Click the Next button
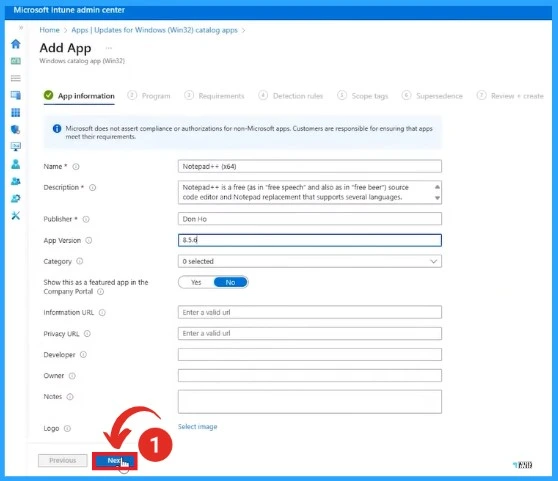 point(115,460)
